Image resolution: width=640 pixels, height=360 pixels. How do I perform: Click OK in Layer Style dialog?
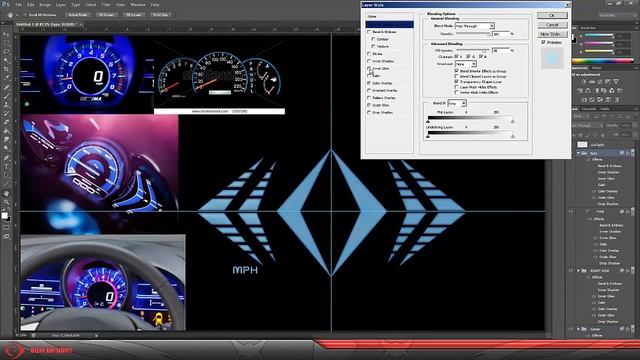[552, 15]
